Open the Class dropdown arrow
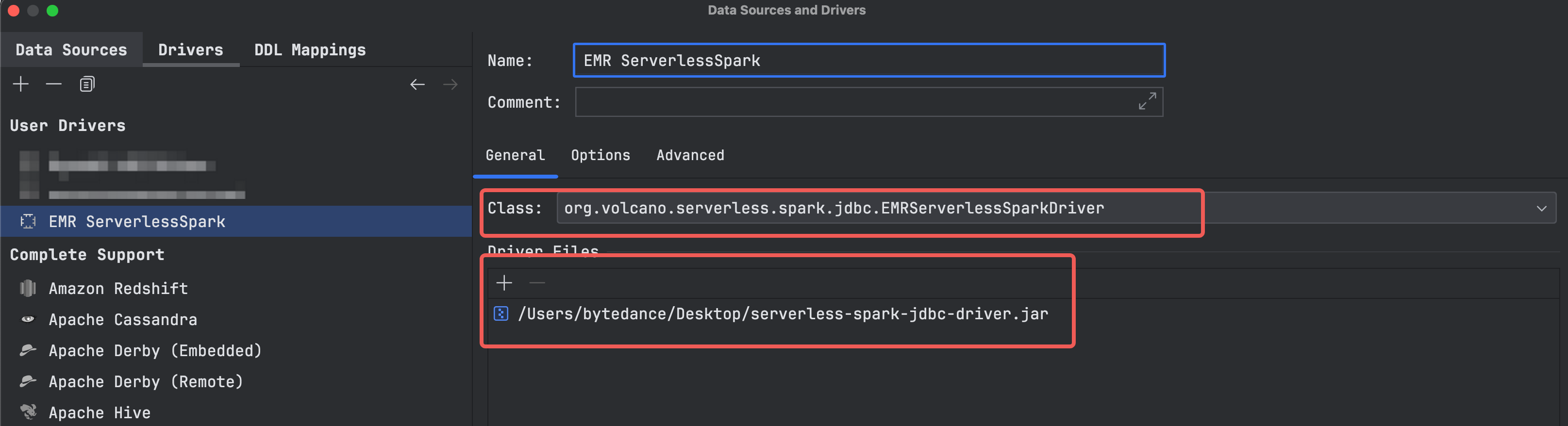 coord(1541,209)
